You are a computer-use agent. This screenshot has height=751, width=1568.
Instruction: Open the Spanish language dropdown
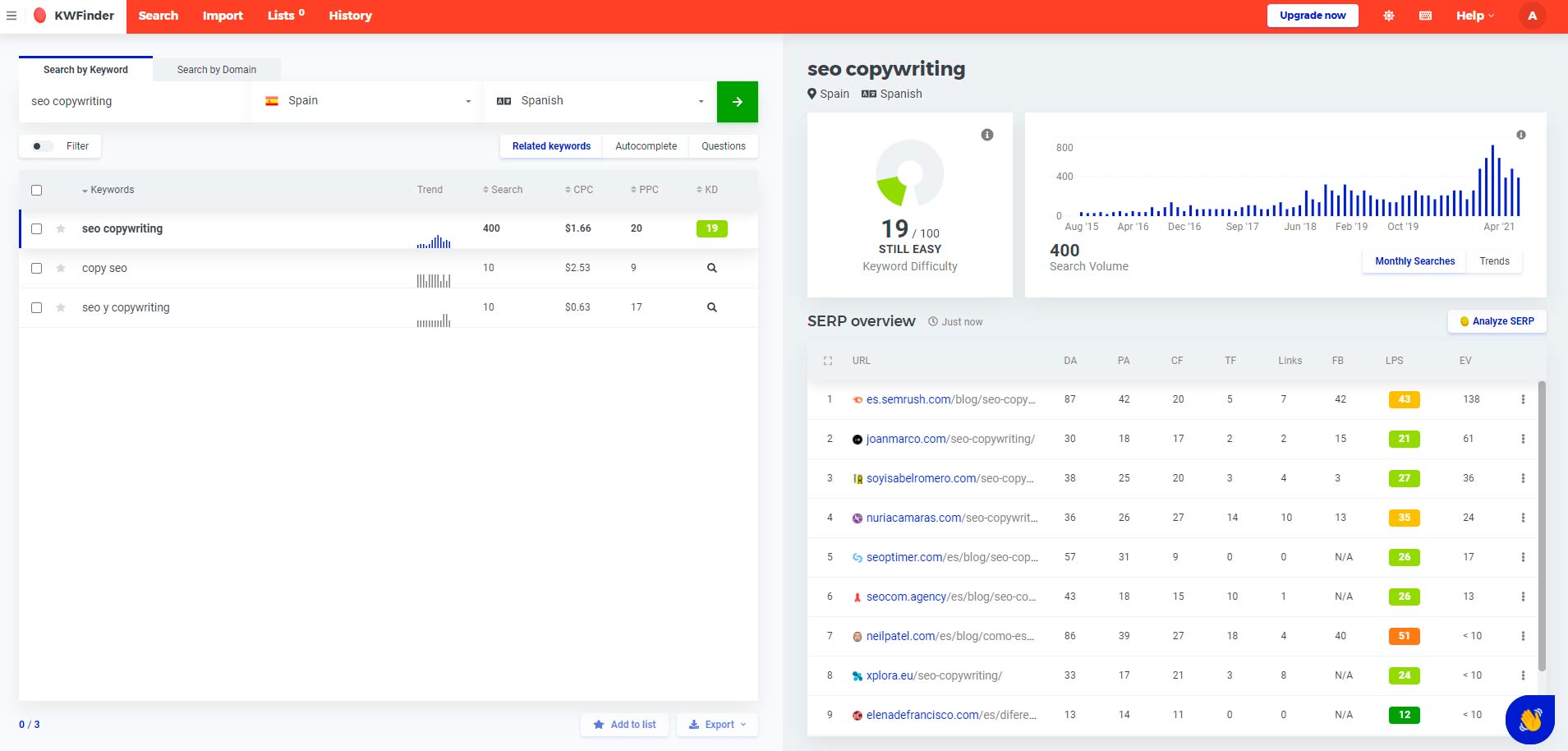599,100
